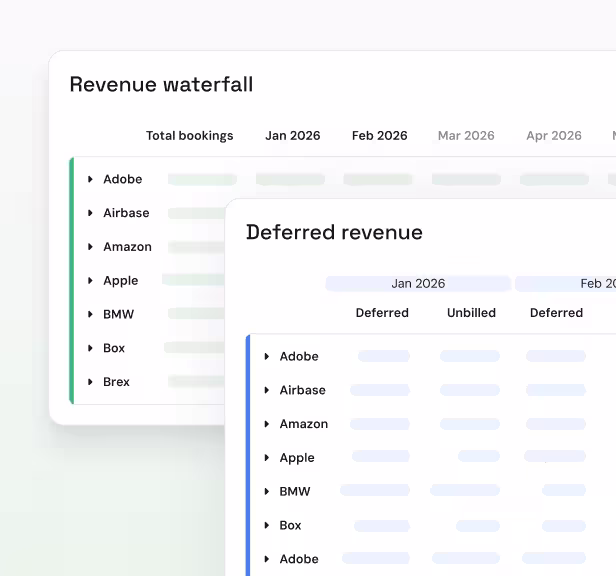The image size is (616, 576).
Task: Expand Amazon row in Revenue waterfall
Action: point(90,247)
